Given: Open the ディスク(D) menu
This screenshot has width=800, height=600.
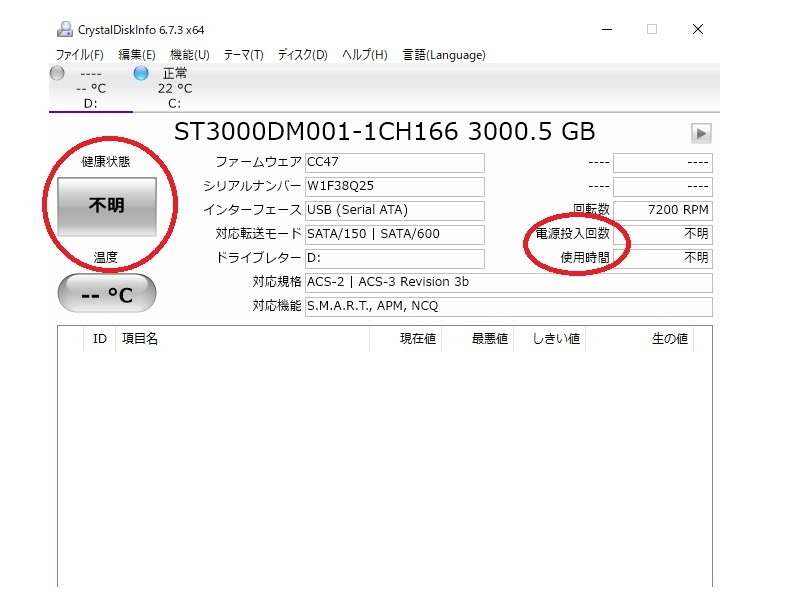Looking at the screenshot, I should tap(303, 55).
